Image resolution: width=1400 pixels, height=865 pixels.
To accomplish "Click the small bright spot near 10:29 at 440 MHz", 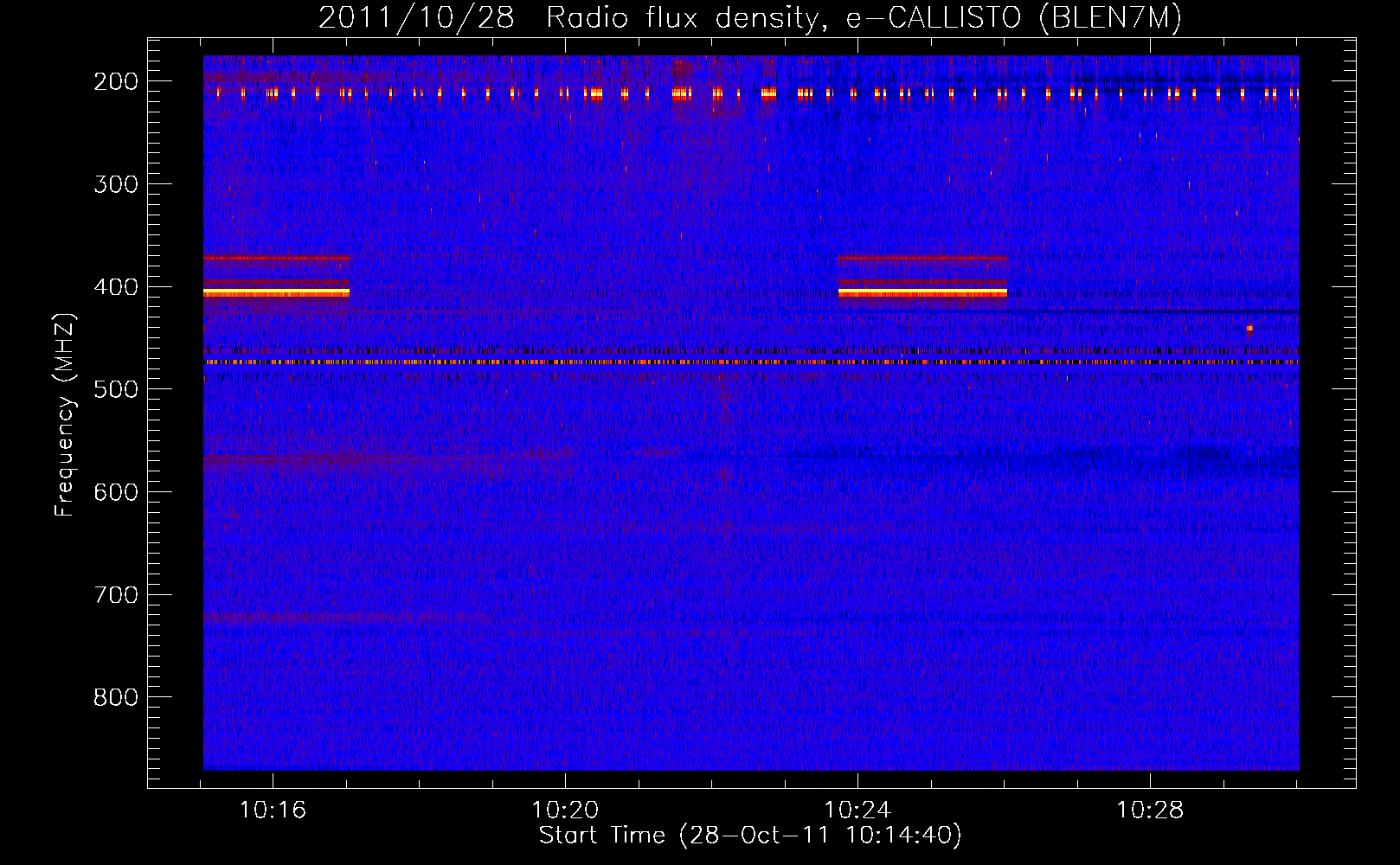I will (x=1249, y=328).
